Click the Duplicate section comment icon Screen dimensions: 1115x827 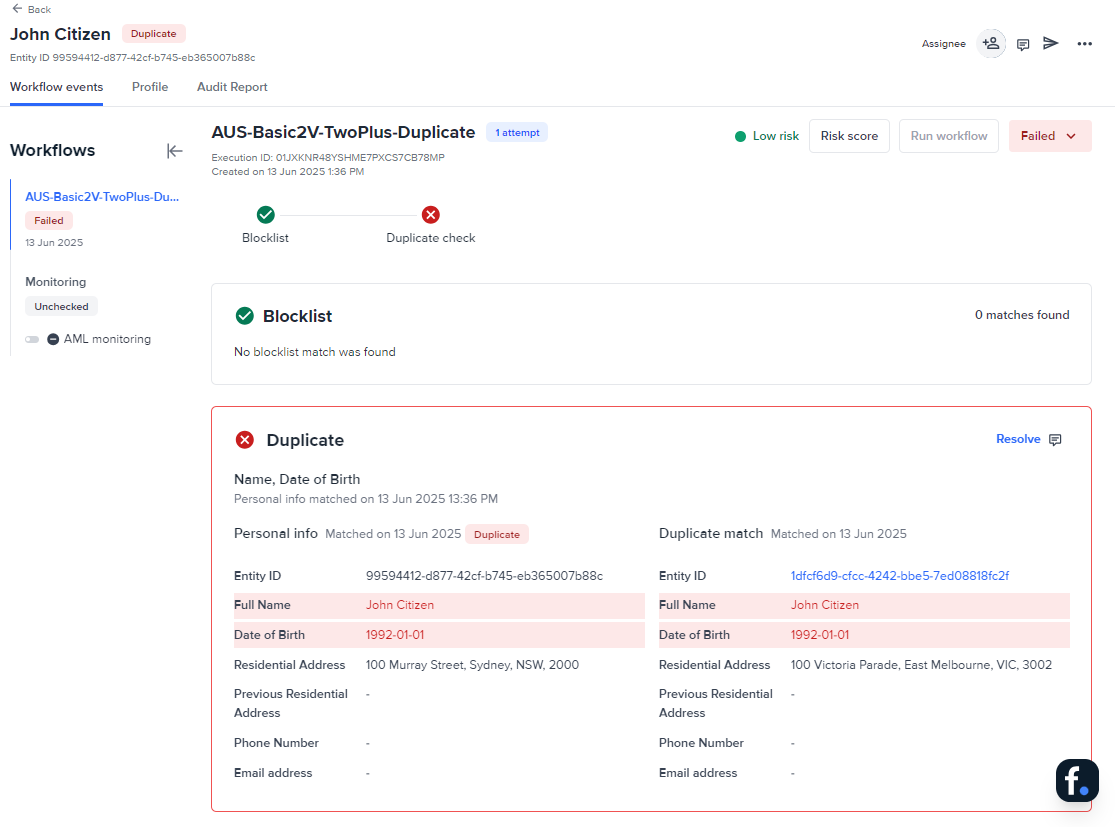[x=1055, y=440]
